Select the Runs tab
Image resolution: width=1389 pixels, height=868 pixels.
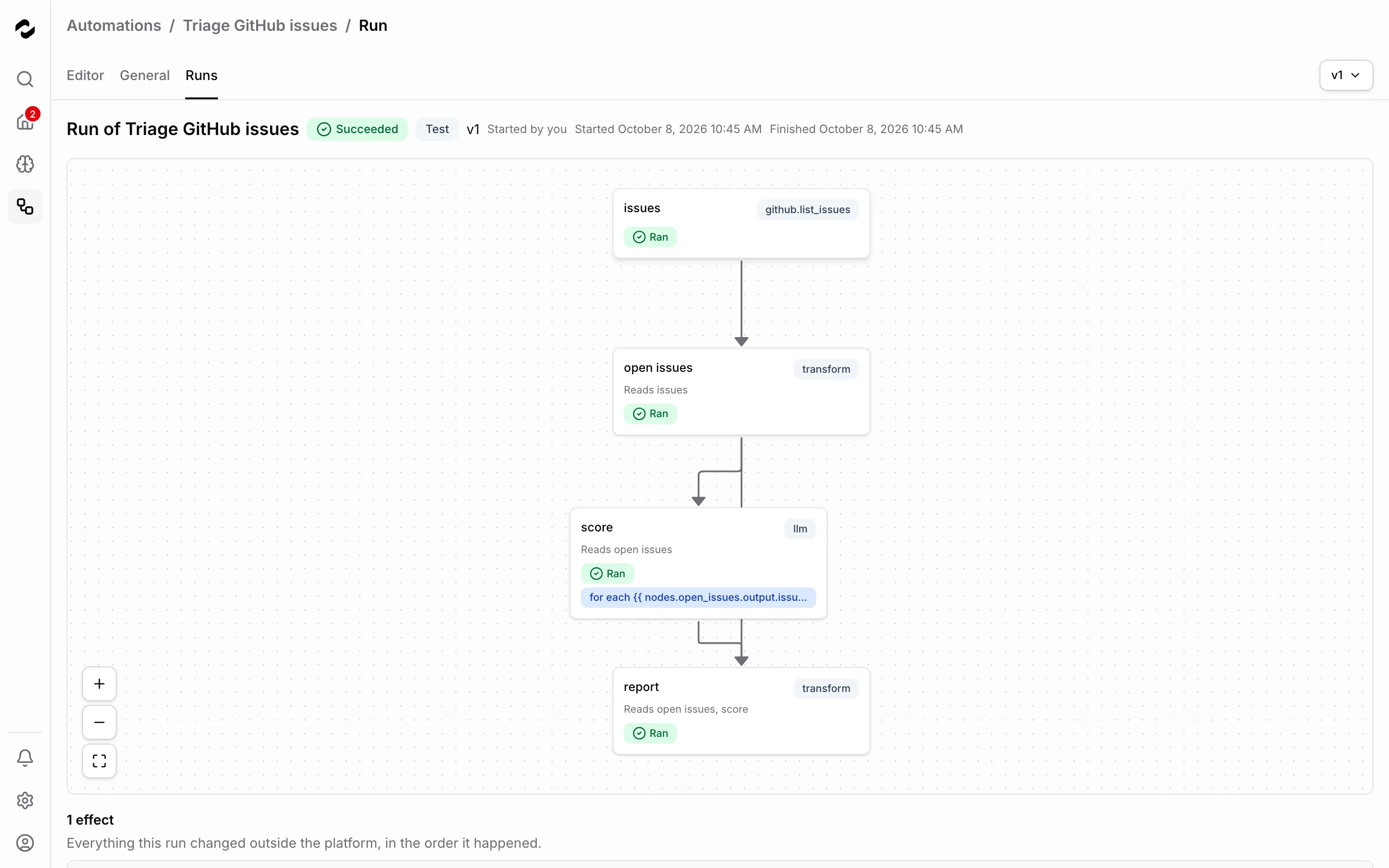coord(202,75)
